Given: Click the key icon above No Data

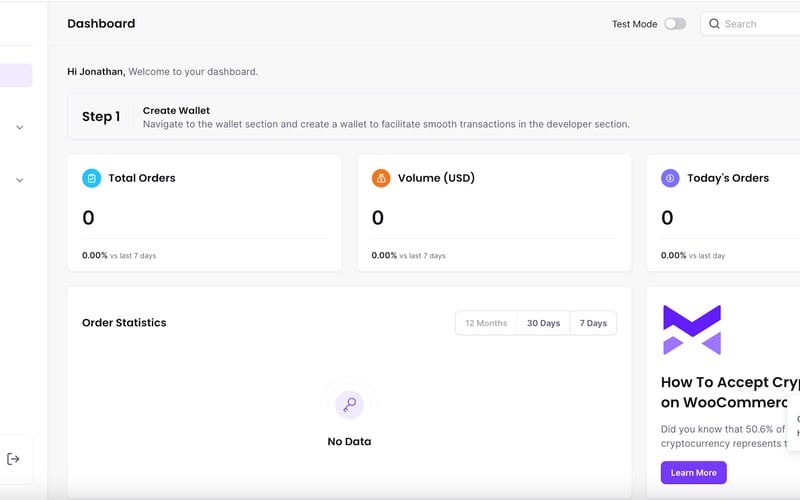Looking at the screenshot, I should coord(349,405).
